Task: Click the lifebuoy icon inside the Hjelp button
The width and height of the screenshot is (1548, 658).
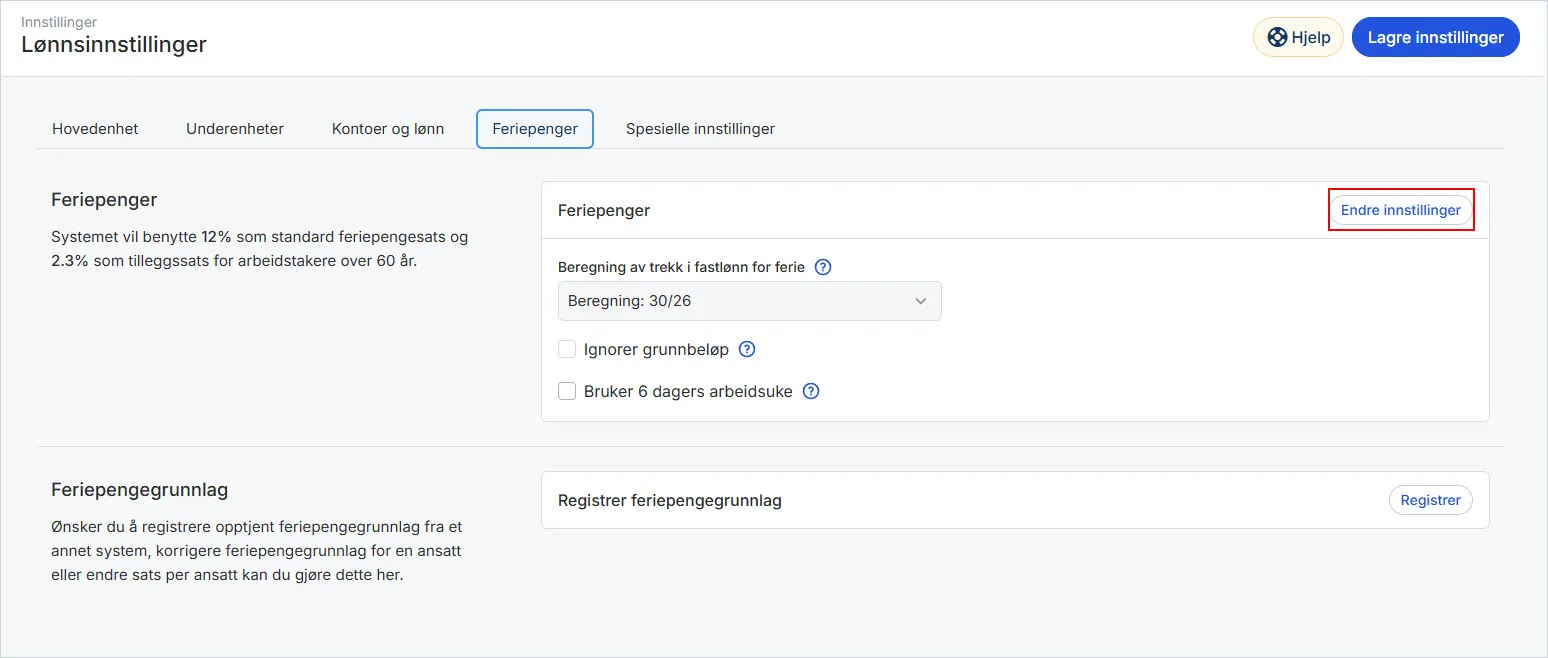Action: tap(1276, 36)
